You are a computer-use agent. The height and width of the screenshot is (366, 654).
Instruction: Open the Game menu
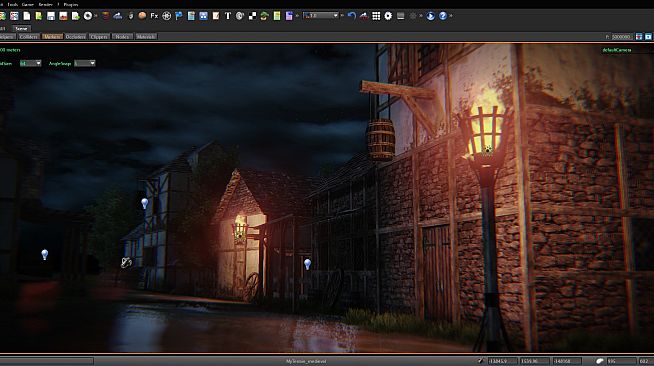28,4
